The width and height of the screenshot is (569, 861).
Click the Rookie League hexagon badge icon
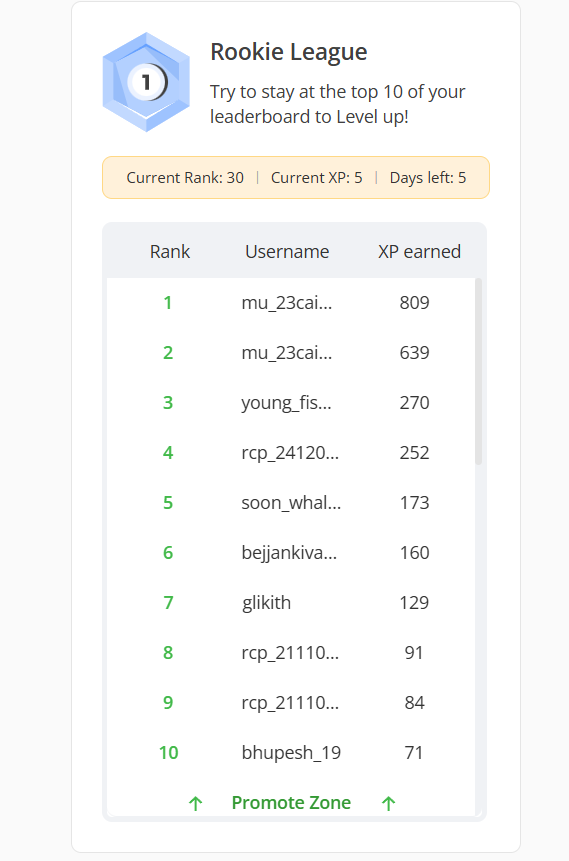coord(146,82)
